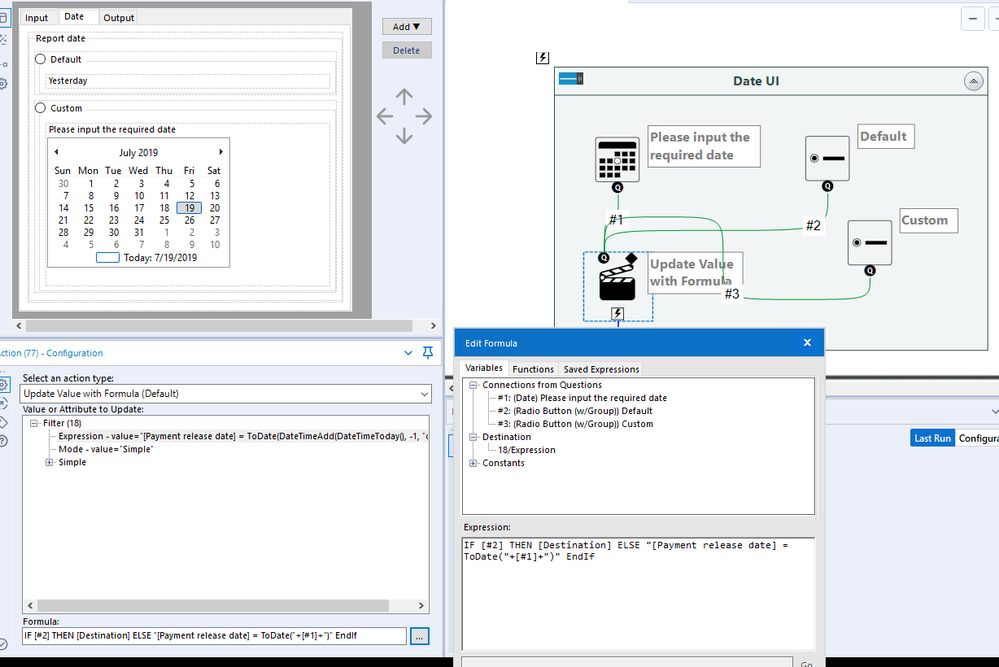This screenshot has height=667, width=999.
Task: Go to next month in calendar
Action: coord(220,152)
